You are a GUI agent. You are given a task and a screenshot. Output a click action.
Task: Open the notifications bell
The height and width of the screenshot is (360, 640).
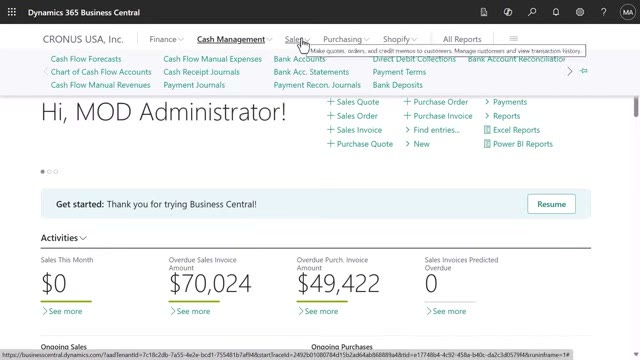click(556, 12)
